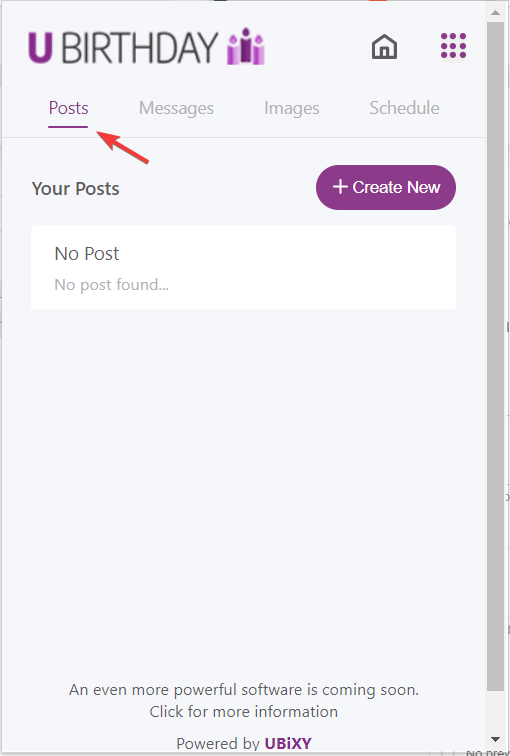Click the purple U logo letter
This screenshot has width=510, height=756.
click(x=40, y=48)
